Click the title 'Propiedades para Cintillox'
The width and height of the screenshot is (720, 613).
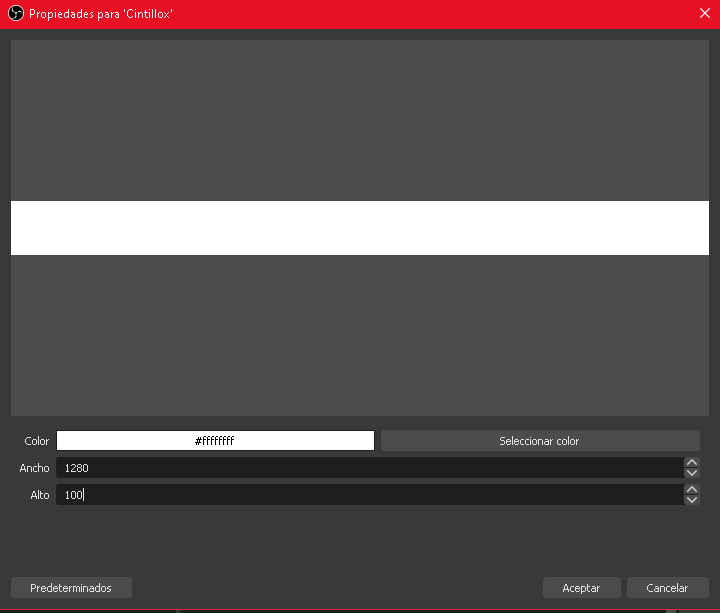tap(101, 14)
